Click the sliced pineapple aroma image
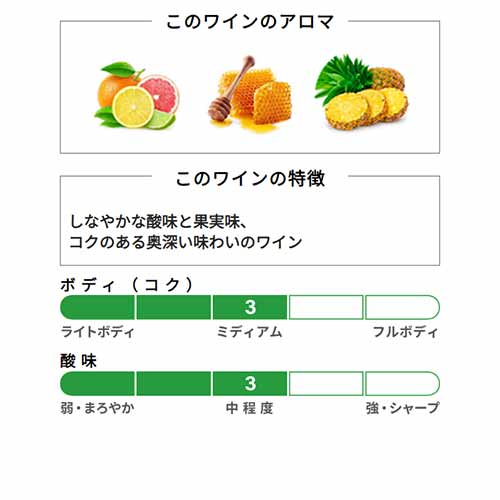Screen dimensions: 500x500 (x=361, y=92)
